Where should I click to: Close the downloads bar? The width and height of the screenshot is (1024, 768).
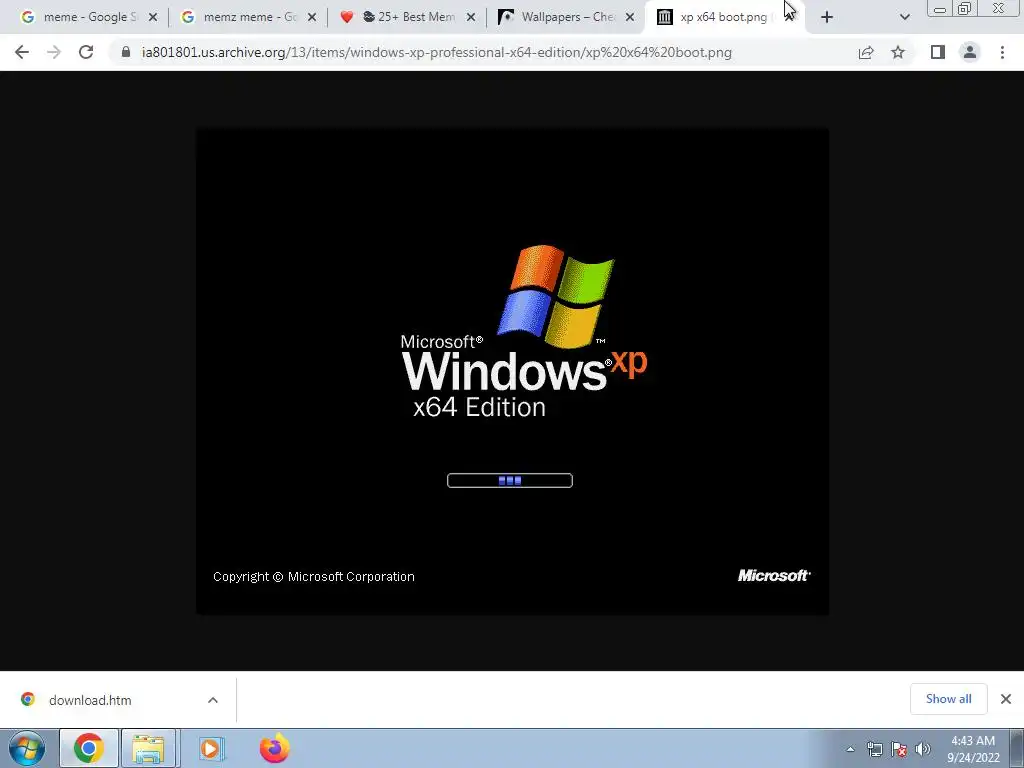pos(1006,699)
